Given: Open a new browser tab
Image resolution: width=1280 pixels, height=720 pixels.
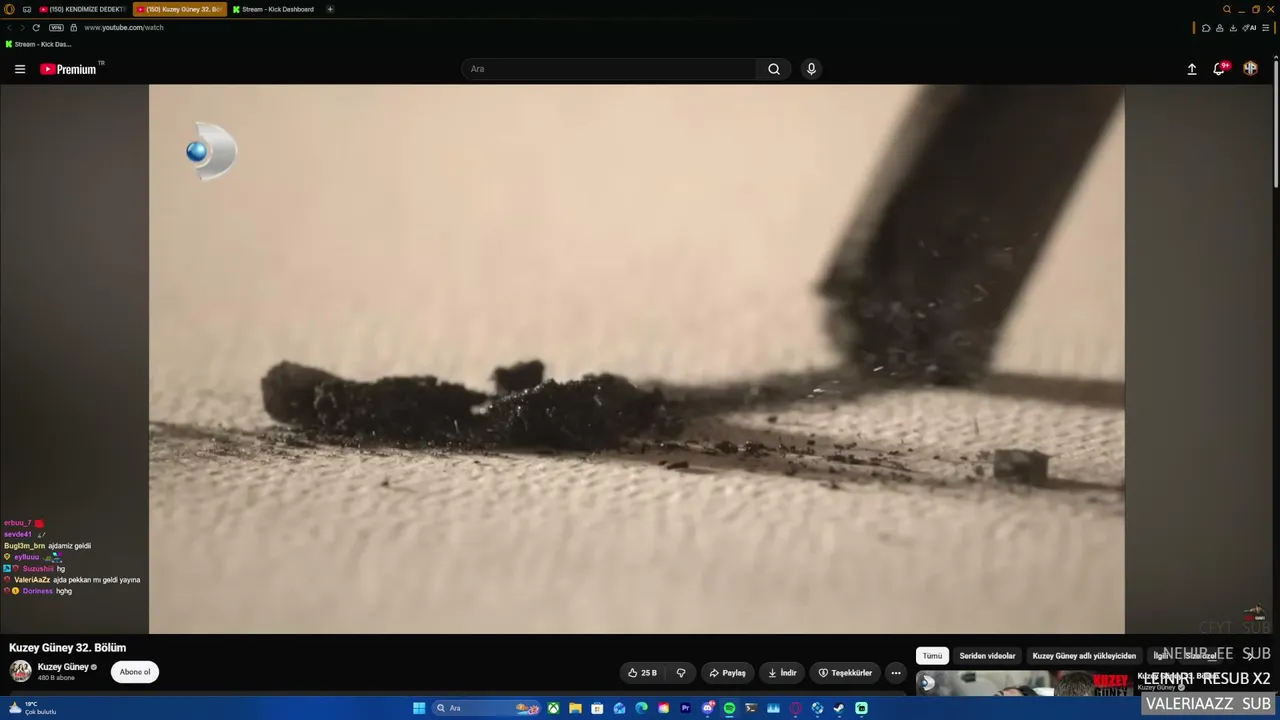Looking at the screenshot, I should 330,9.
